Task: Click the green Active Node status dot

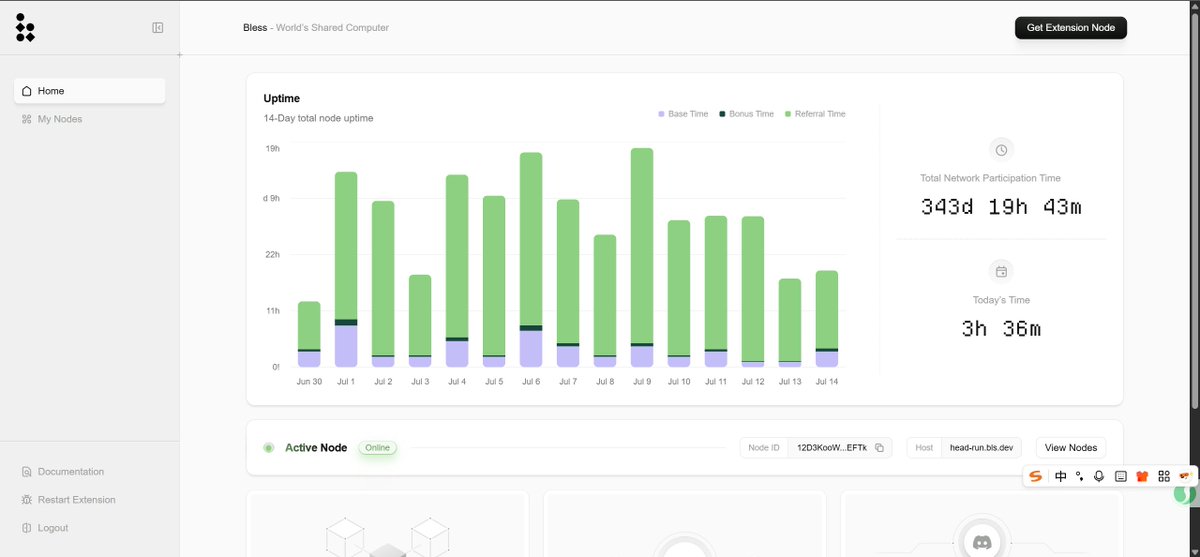Action: click(x=268, y=448)
